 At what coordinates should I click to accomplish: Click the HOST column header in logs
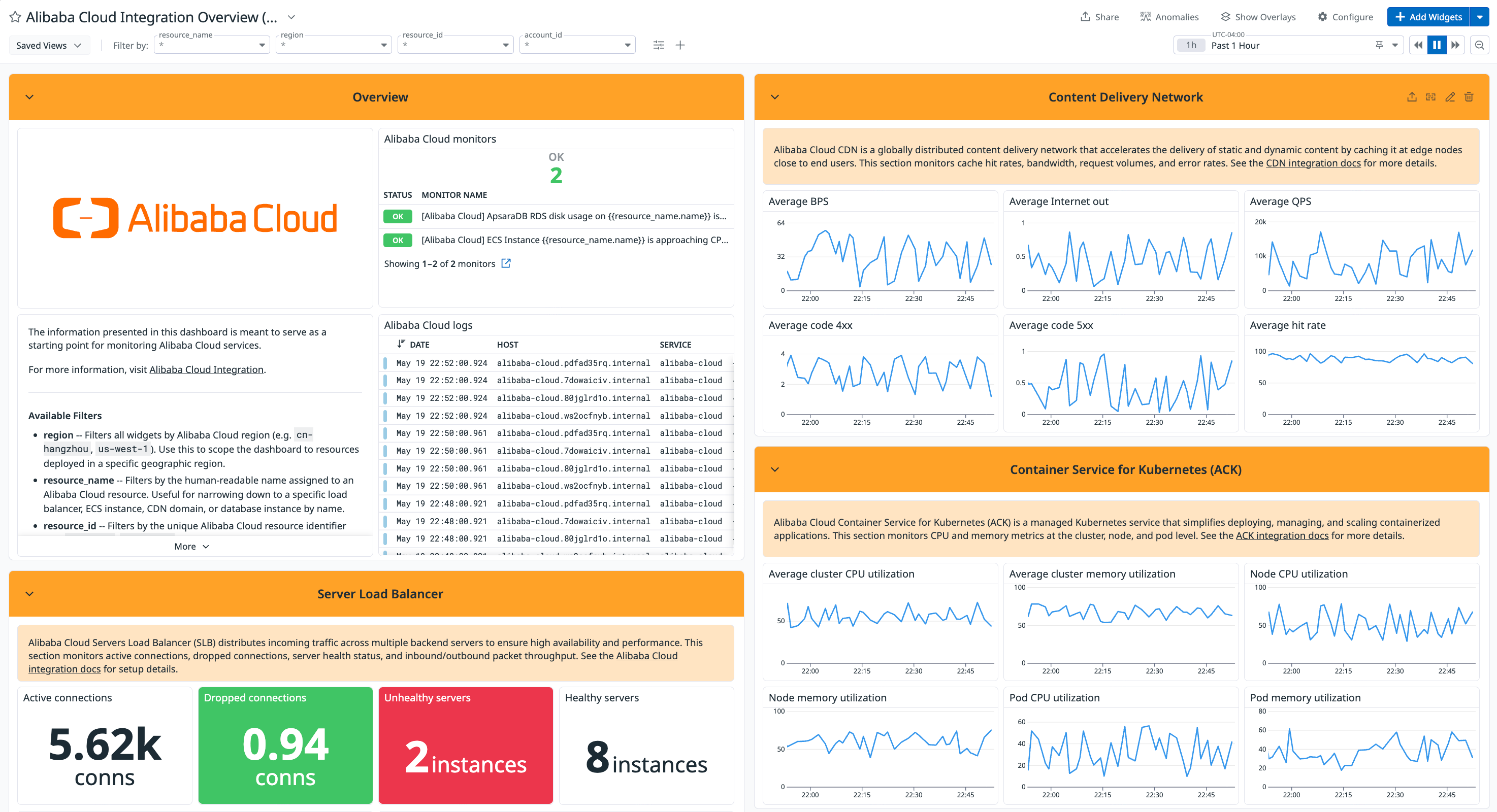pyautogui.click(x=507, y=345)
